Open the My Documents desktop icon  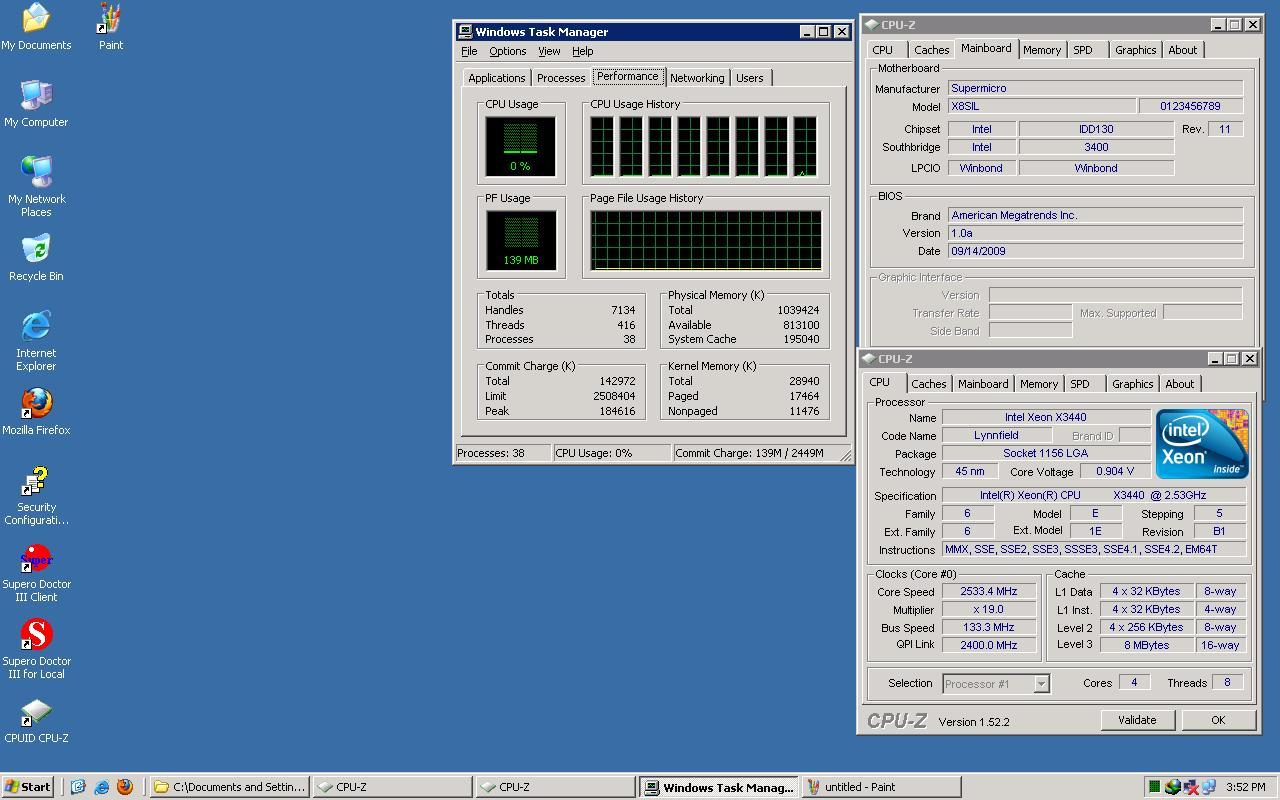[x=36, y=26]
